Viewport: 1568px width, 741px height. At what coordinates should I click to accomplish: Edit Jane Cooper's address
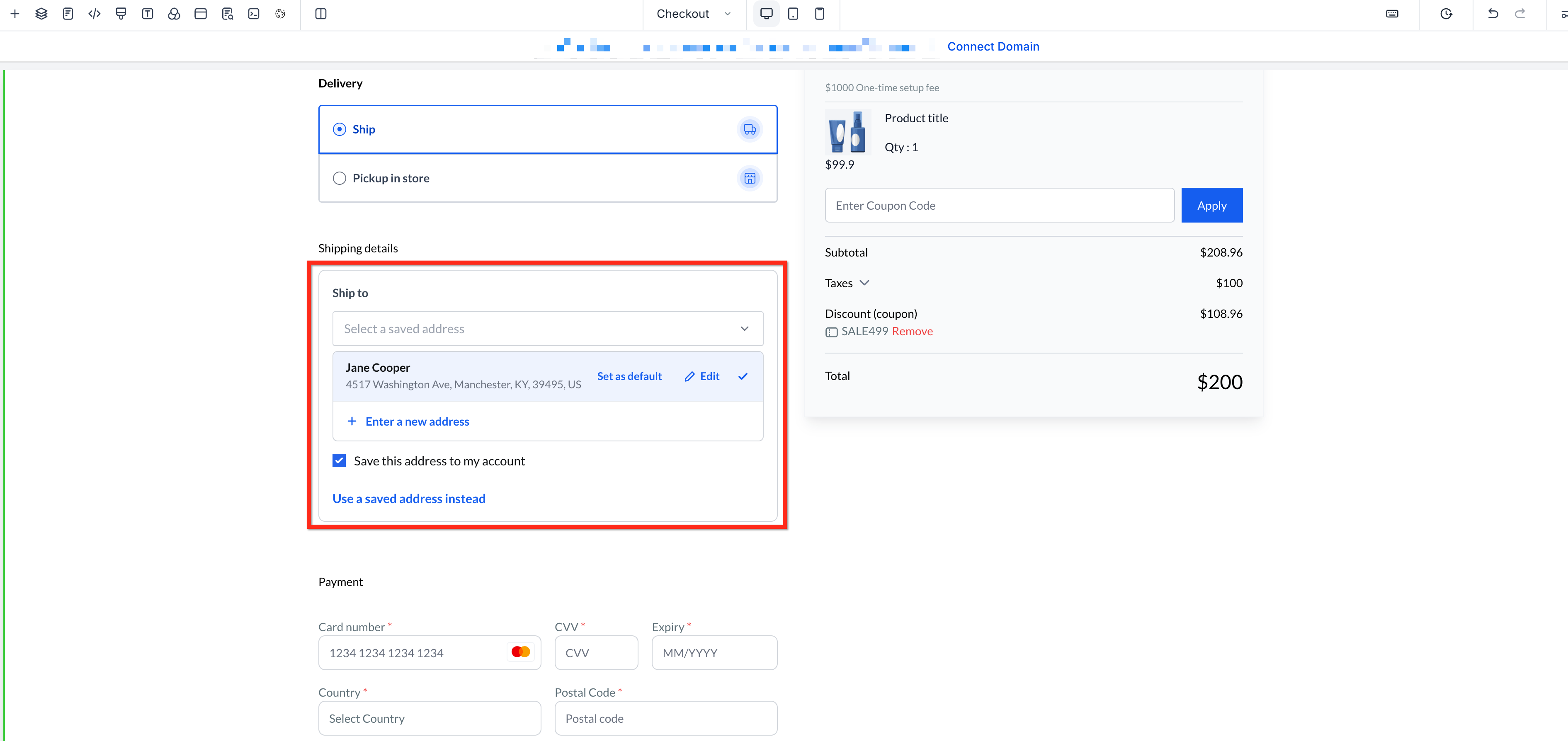[x=702, y=376]
